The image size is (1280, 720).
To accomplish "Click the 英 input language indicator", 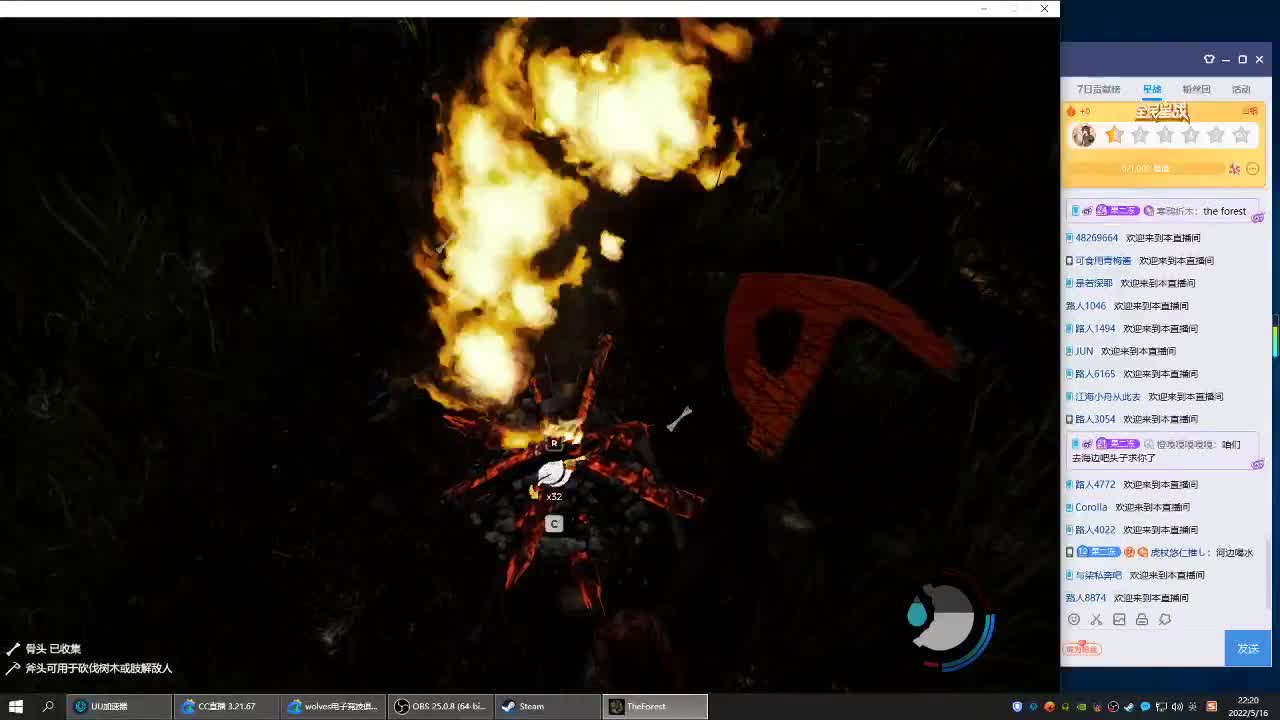I will (x=1193, y=707).
